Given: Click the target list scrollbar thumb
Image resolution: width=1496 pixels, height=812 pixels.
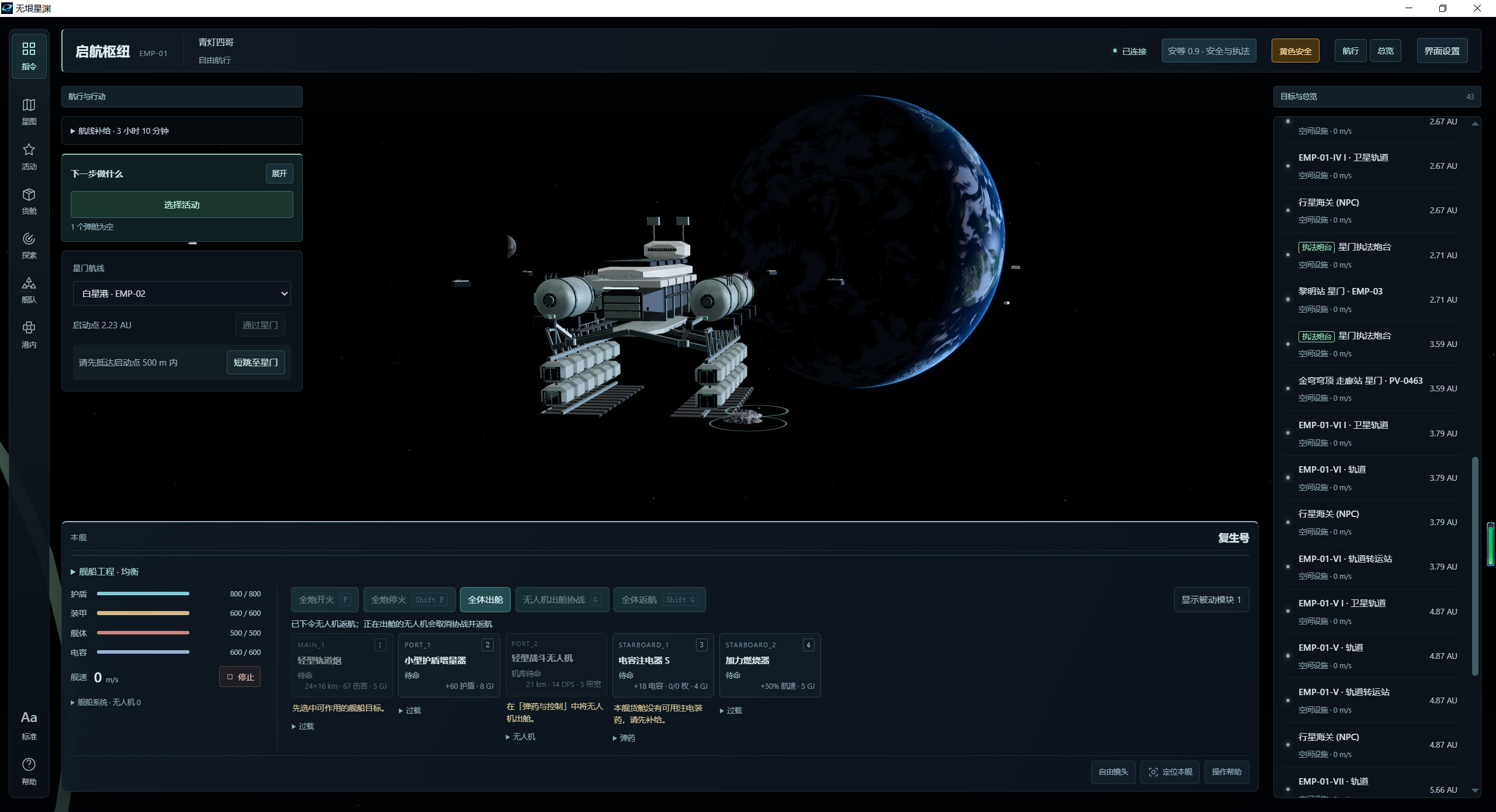Looking at the screenshot, I should [1475, 565].
